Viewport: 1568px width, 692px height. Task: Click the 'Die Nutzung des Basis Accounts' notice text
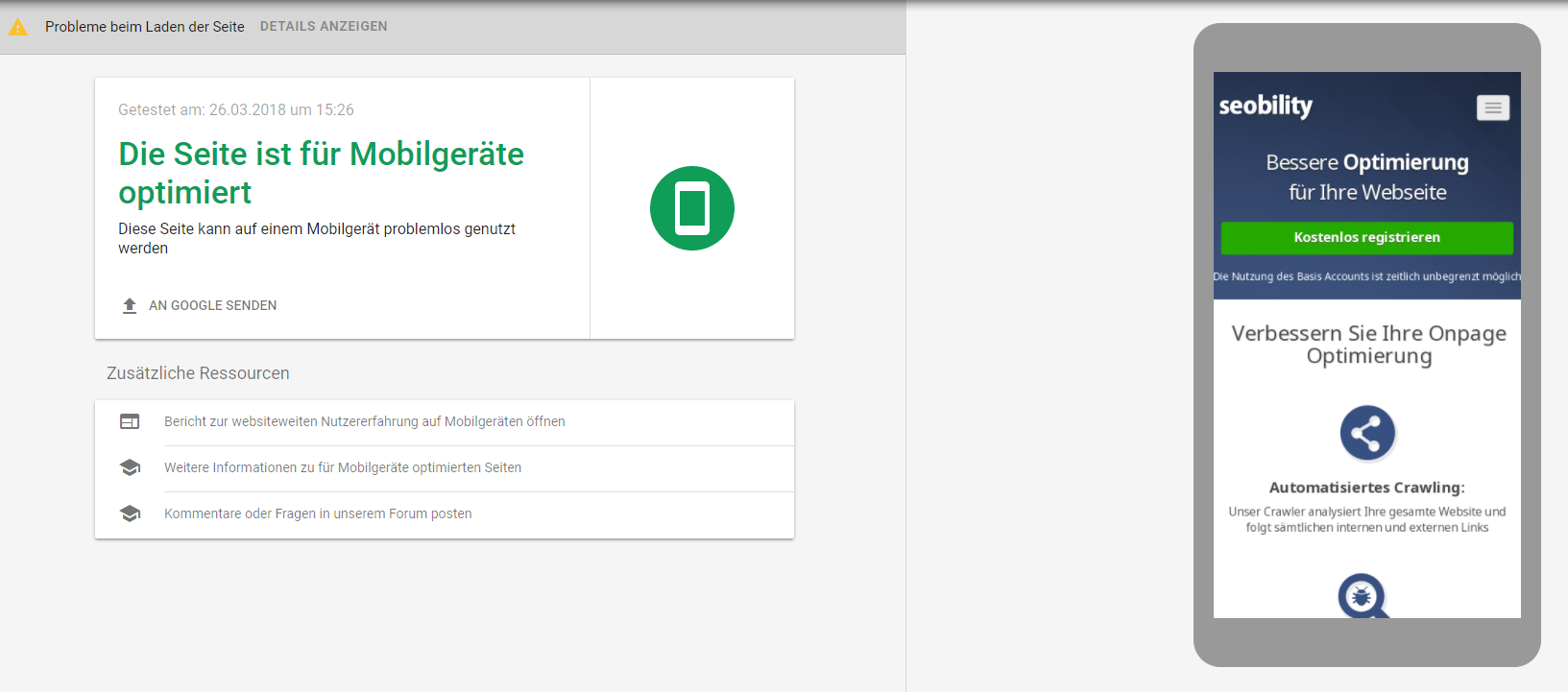click(x=1367, y=276)
